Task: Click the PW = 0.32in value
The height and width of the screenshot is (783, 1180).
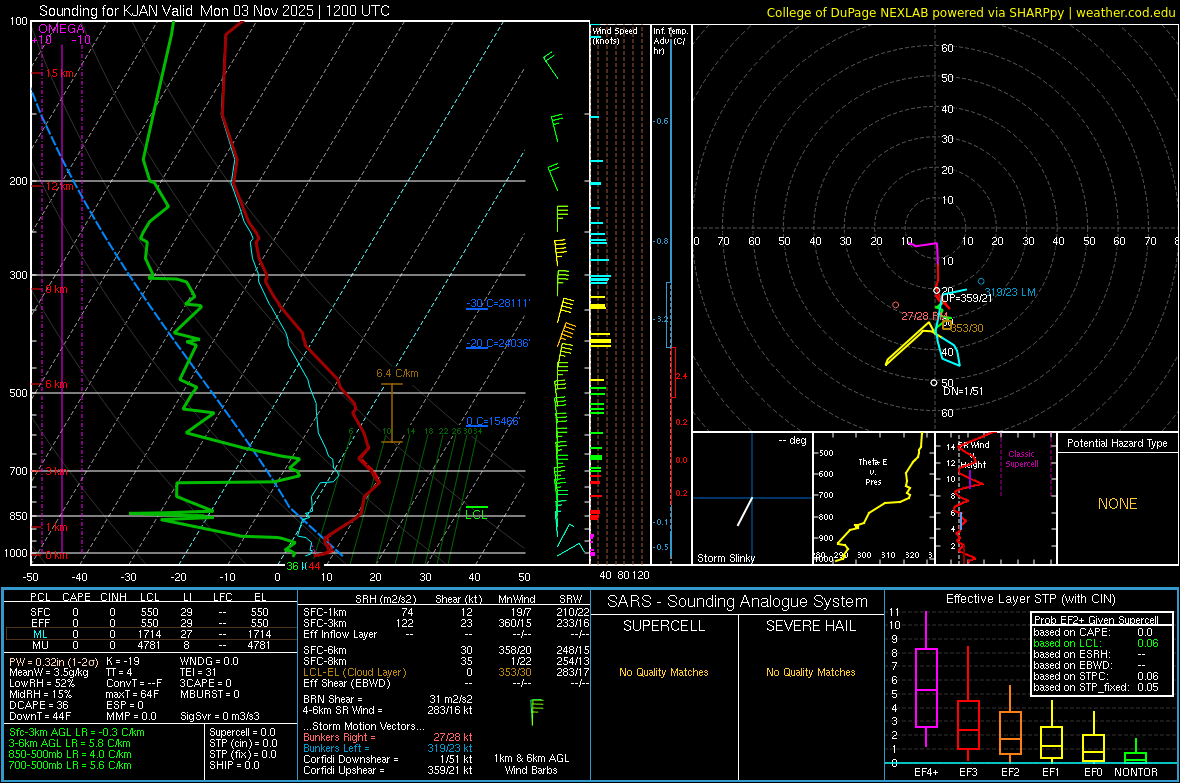Action: 52,662
